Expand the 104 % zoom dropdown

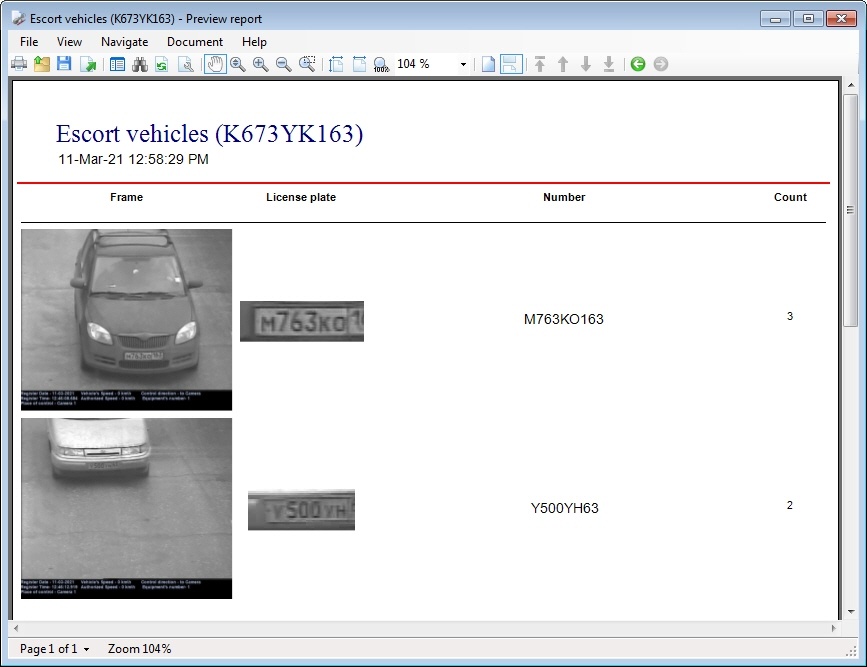[x=463, y=64]
